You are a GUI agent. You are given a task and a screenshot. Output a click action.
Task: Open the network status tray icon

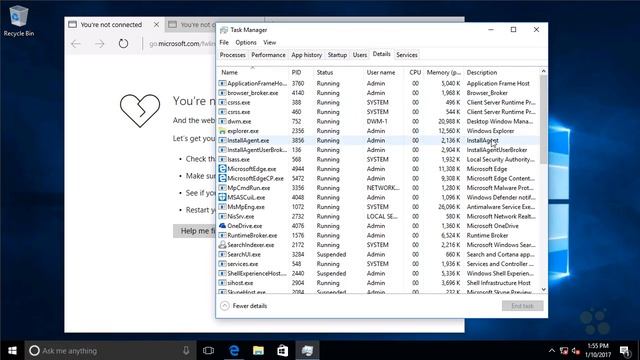pyautogui.click(x=564, y=351)
